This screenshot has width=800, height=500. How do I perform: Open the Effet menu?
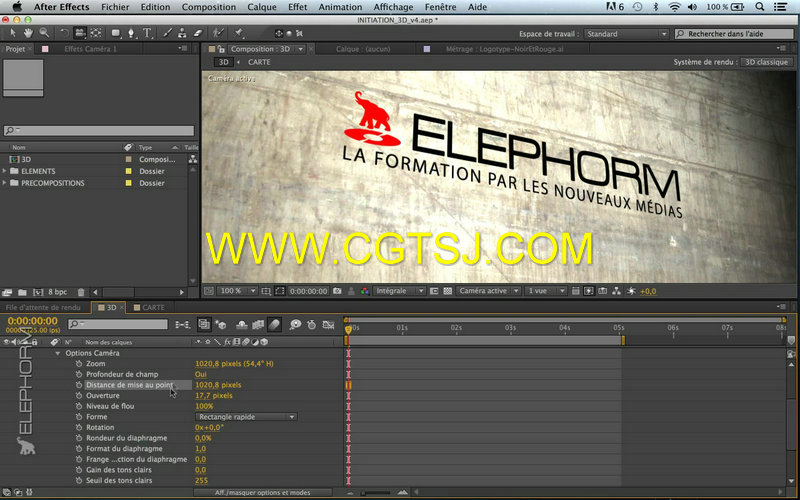(x=297, y=7)
